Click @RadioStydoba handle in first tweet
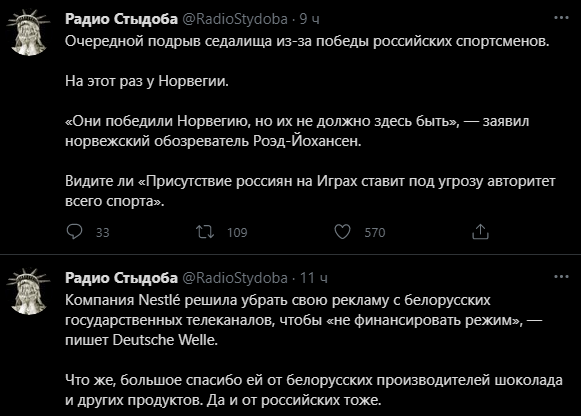The height and width of the screenshot is (416, 581). [x=235, y=19]
